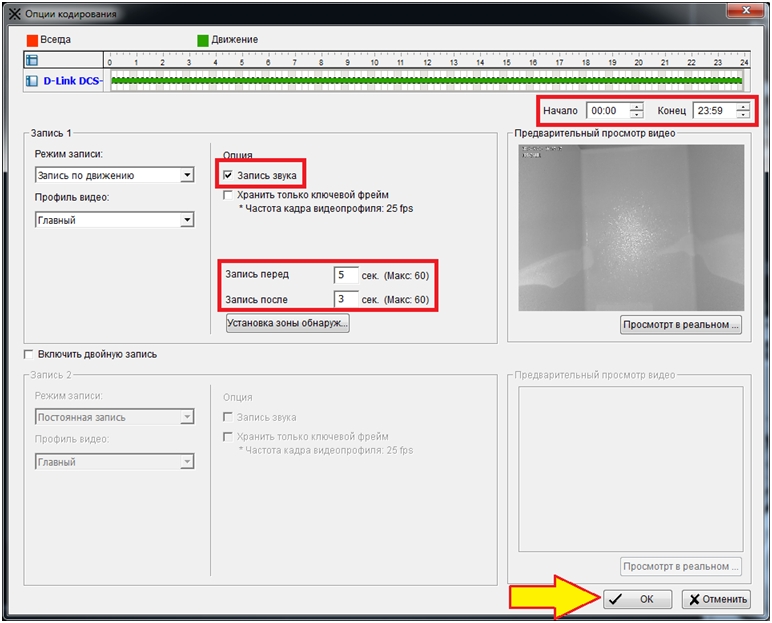Decrease Конец time with the down arrow
The height and width of the screenshot is (623, 772).
tap(742, 115)
